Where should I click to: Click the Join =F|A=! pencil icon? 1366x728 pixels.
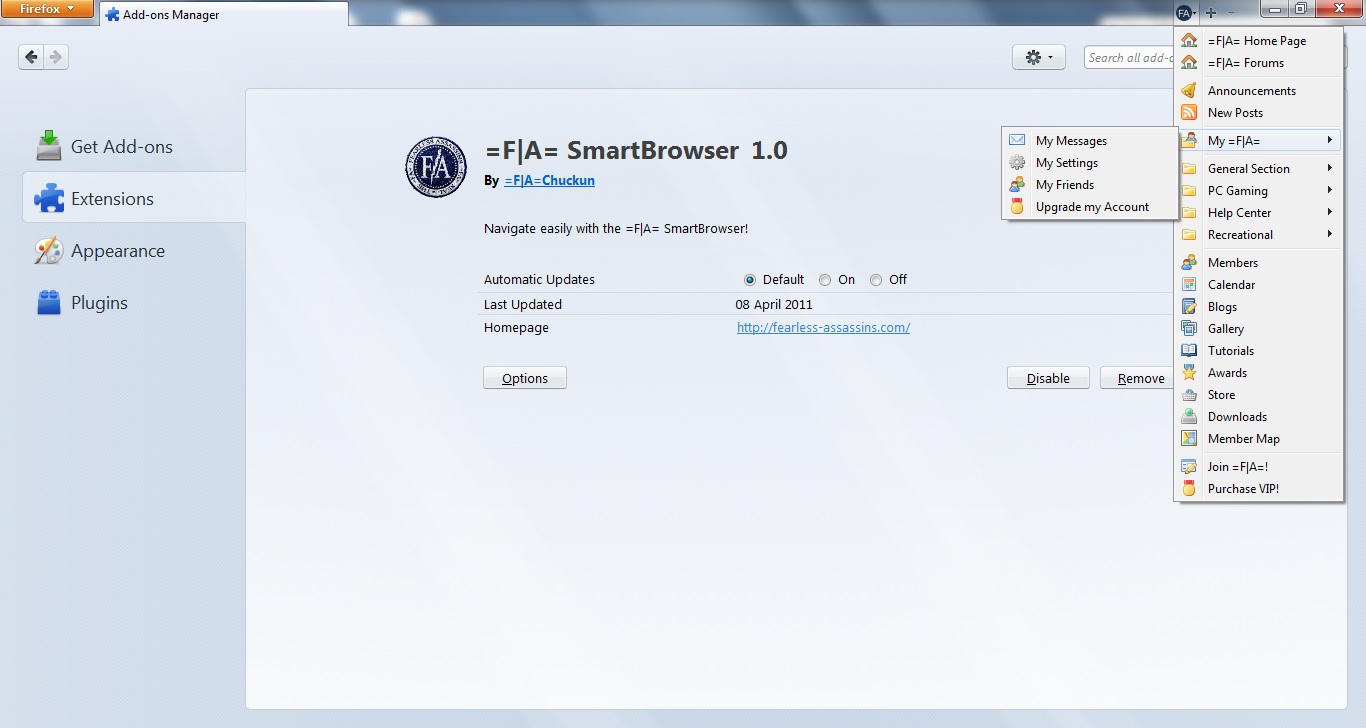1189,467
